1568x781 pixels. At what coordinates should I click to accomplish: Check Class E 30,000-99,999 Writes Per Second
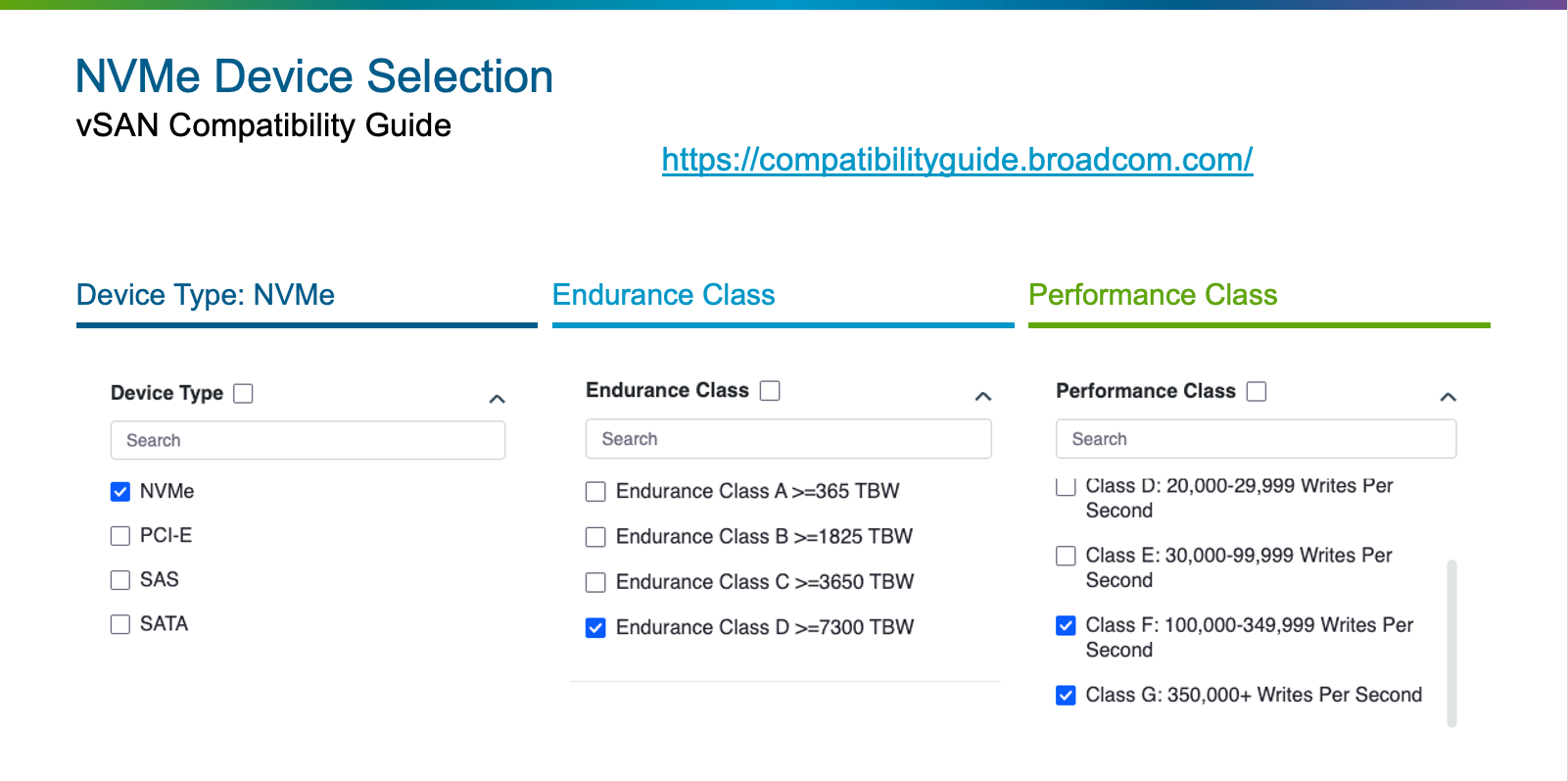point(1066,557)
